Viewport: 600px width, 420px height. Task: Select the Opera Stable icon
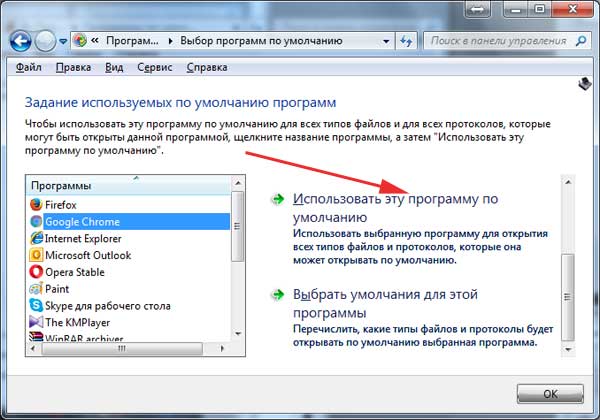[x=36, y=272]
